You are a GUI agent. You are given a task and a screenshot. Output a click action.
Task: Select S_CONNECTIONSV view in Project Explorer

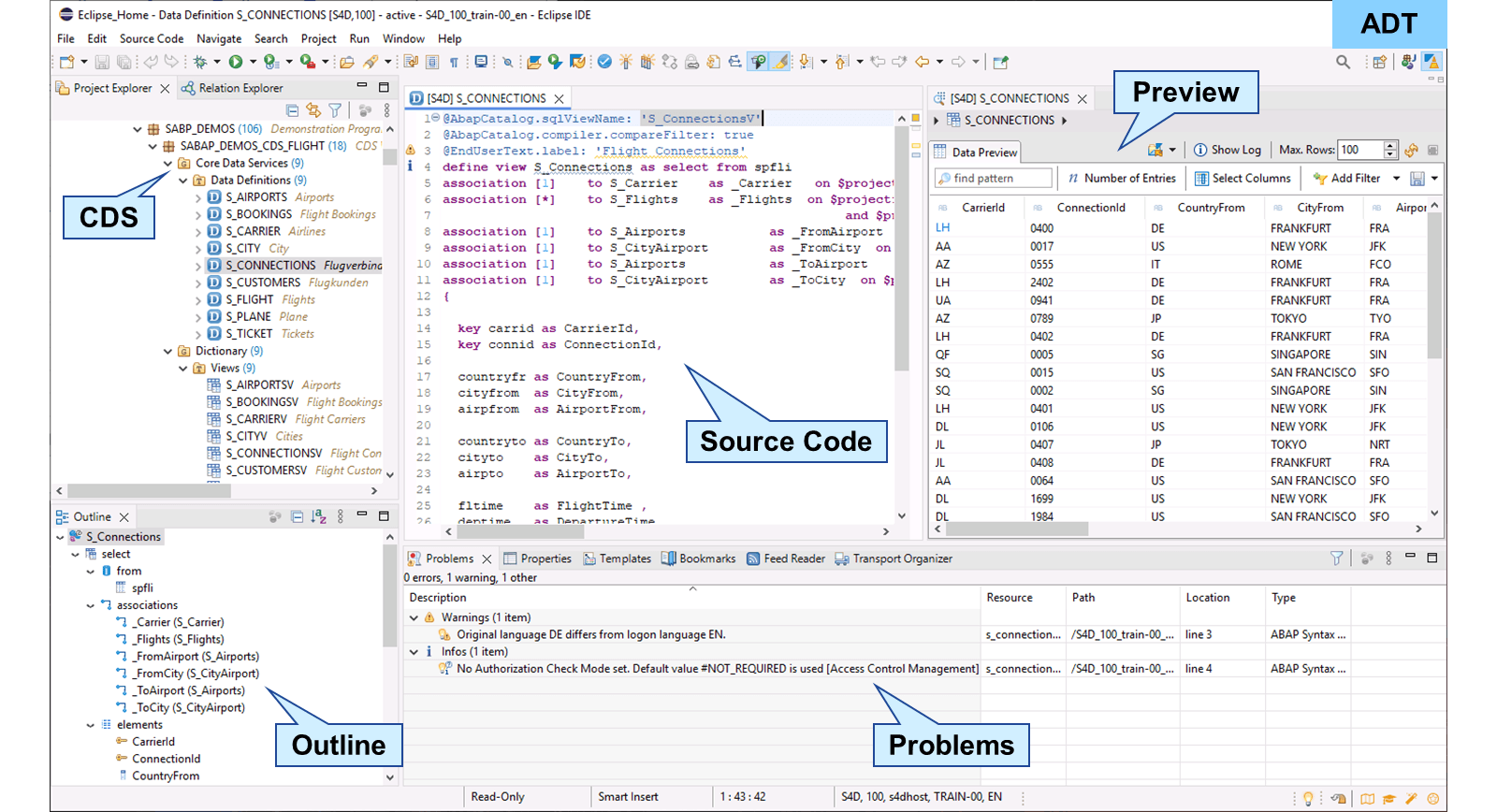274,454
